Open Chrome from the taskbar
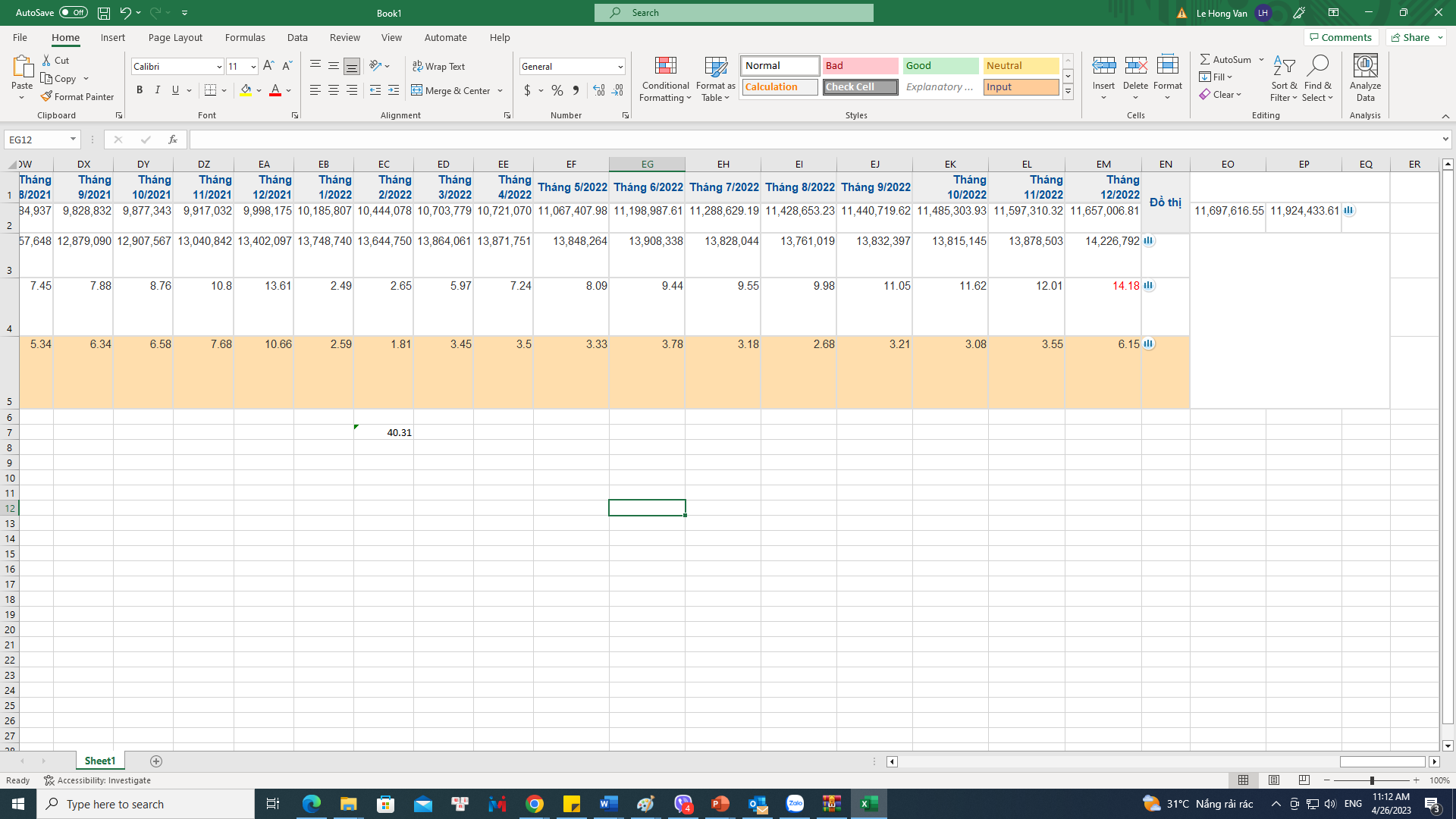Viewport: 1456px width, 819px height. tap(535, 804)
